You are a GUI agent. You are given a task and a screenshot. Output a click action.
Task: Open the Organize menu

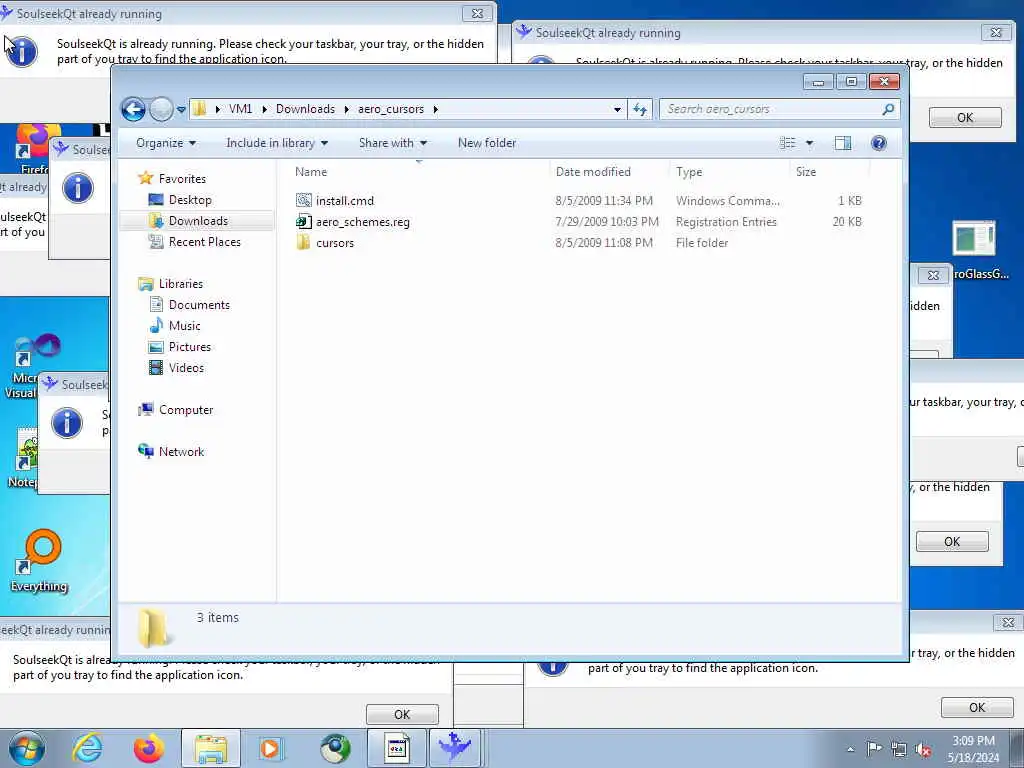(166, 143)
